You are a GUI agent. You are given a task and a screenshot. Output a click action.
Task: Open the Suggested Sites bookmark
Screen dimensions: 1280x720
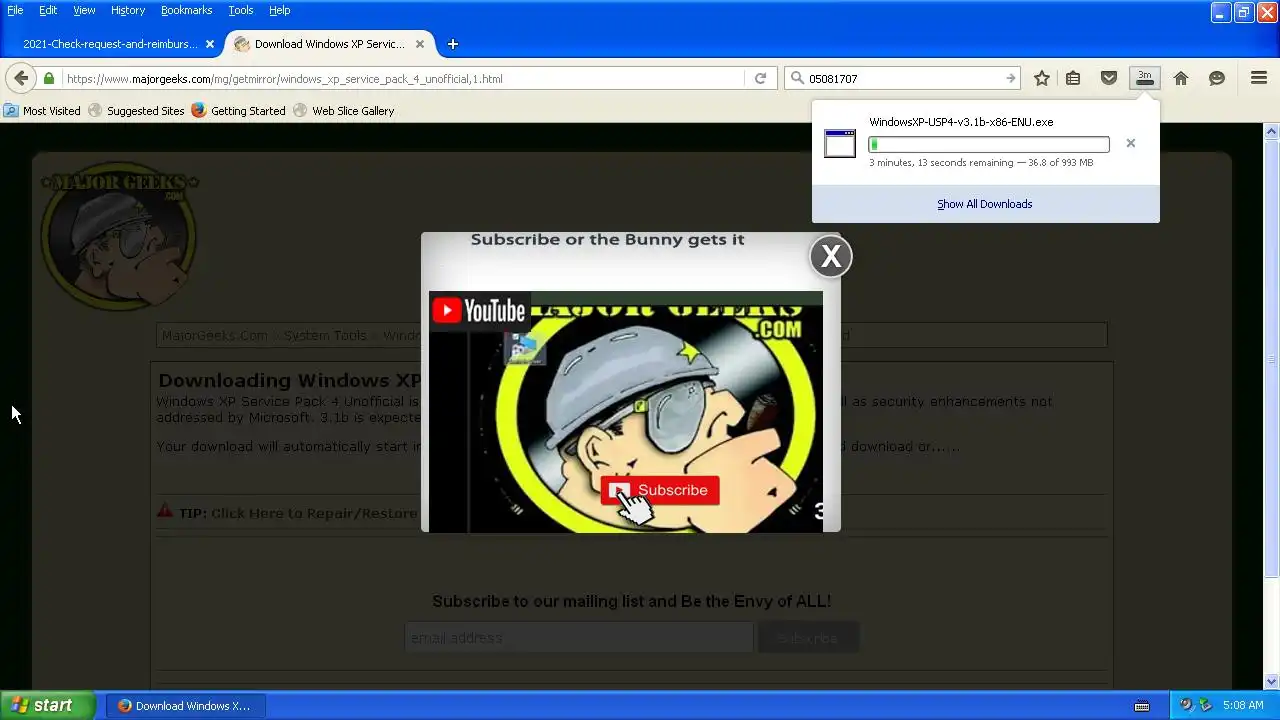coord(136,111)
